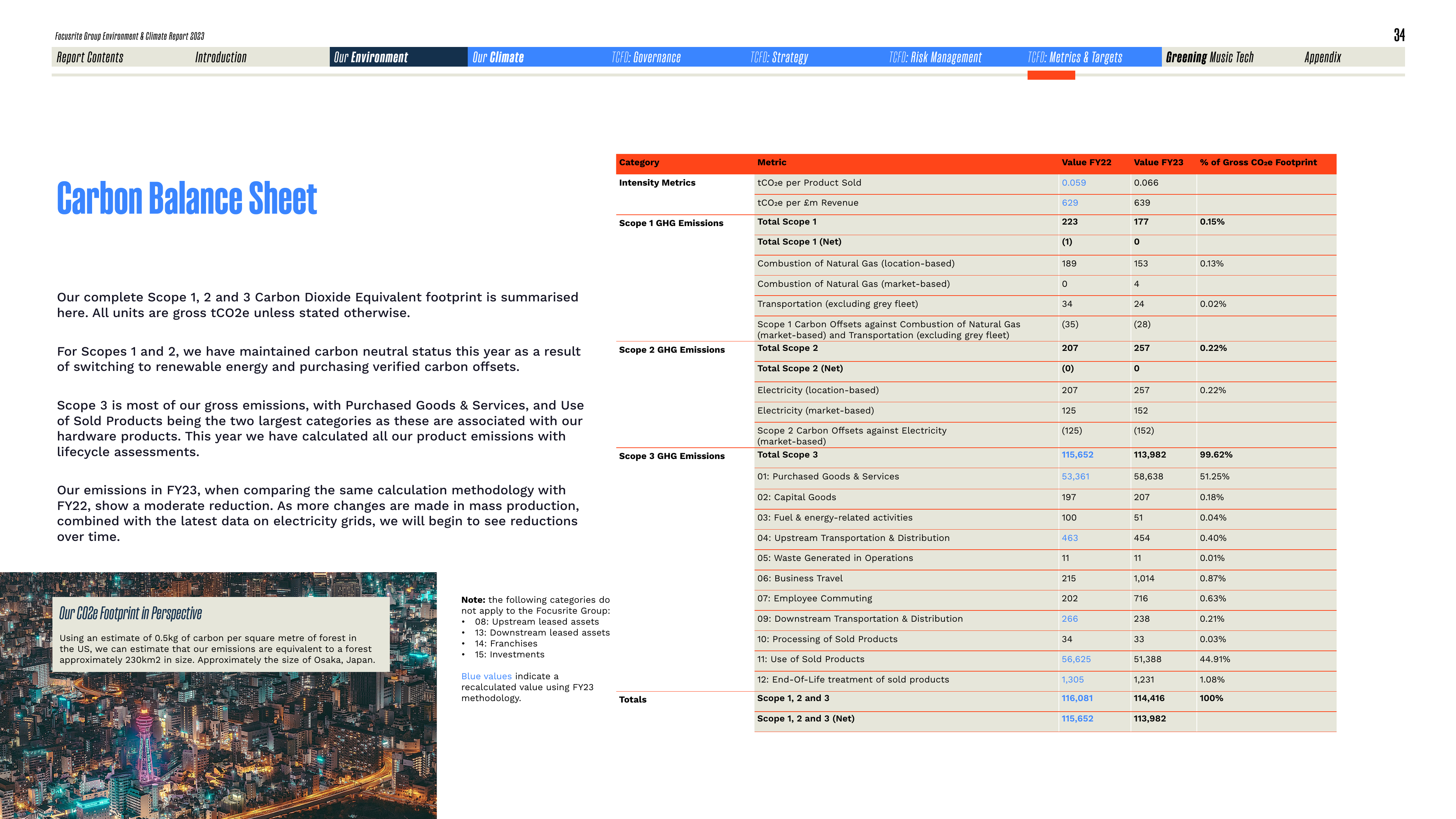This screenshot has height=819, width=1456.
Task: Select 'Transportation (excluding grey fleet)' metric
Action: pyautogui.click(x=838, y=304)
